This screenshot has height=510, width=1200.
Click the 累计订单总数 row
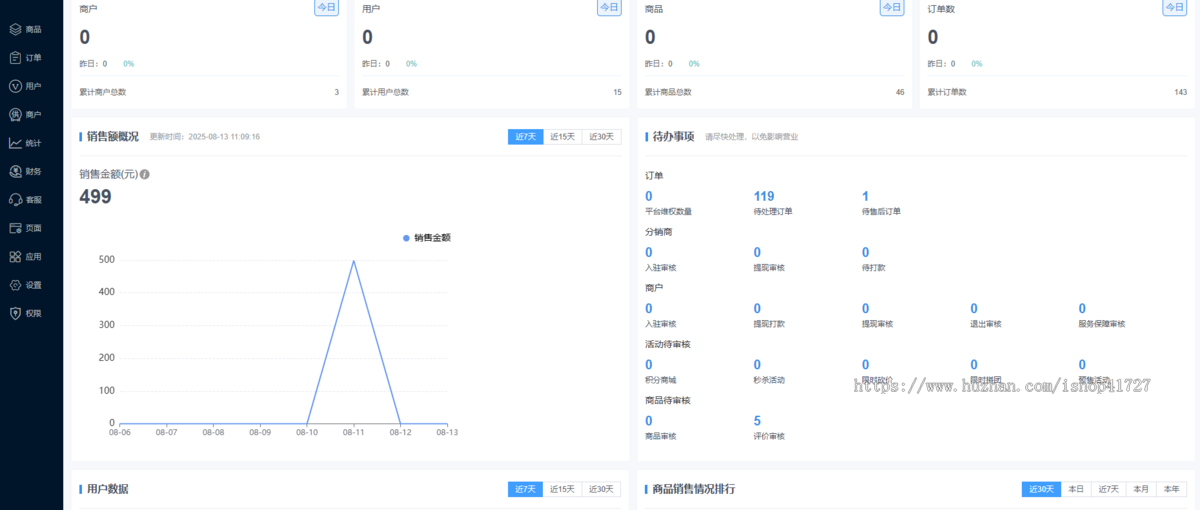(x=1057, y=92)
